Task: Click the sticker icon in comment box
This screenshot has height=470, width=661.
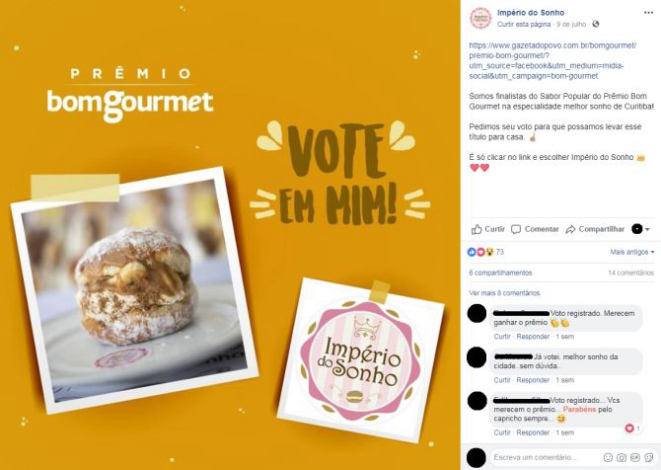Action: (648, 457)
